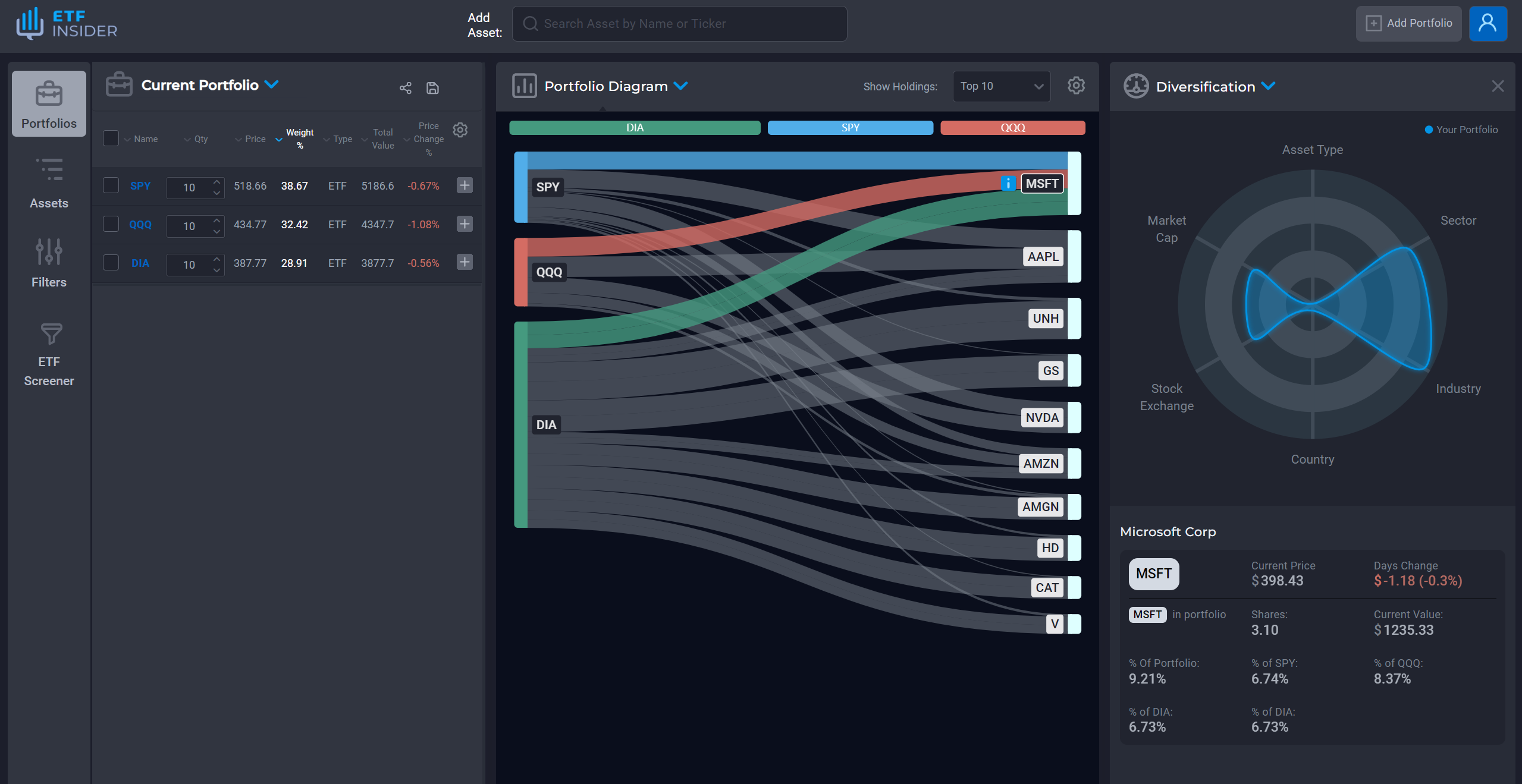The image size is (1522, 784).
Task: Click the user account icon
Action: tap(1487, 24)
